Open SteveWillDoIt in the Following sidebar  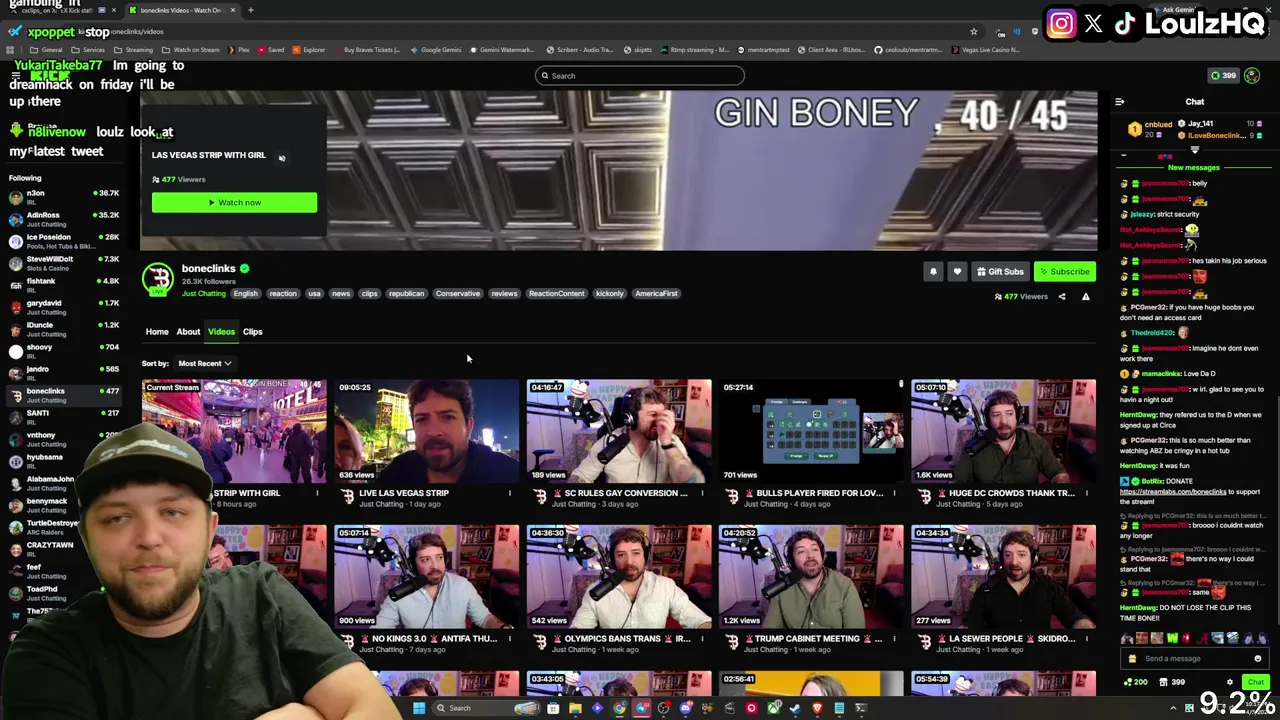[64, 263]
